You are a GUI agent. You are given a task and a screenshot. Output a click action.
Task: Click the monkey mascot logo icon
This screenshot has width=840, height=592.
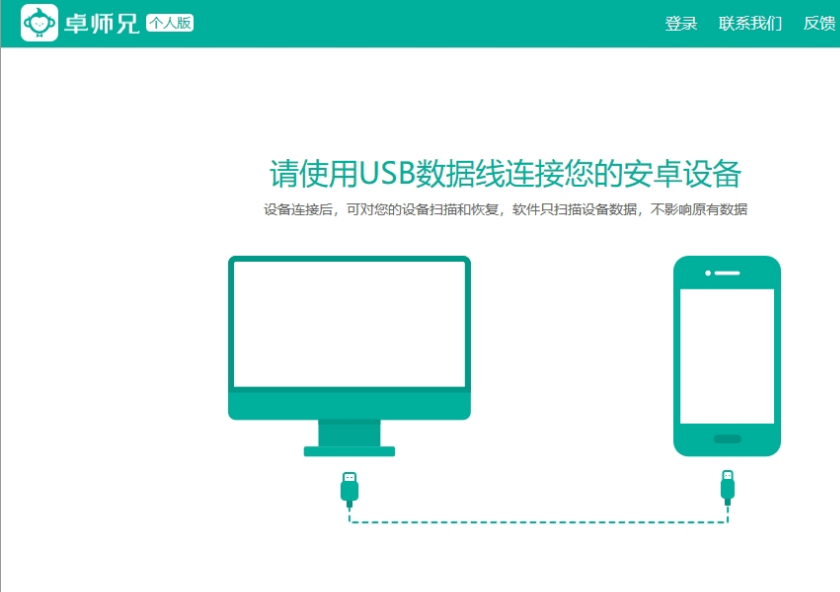point(37,22)
